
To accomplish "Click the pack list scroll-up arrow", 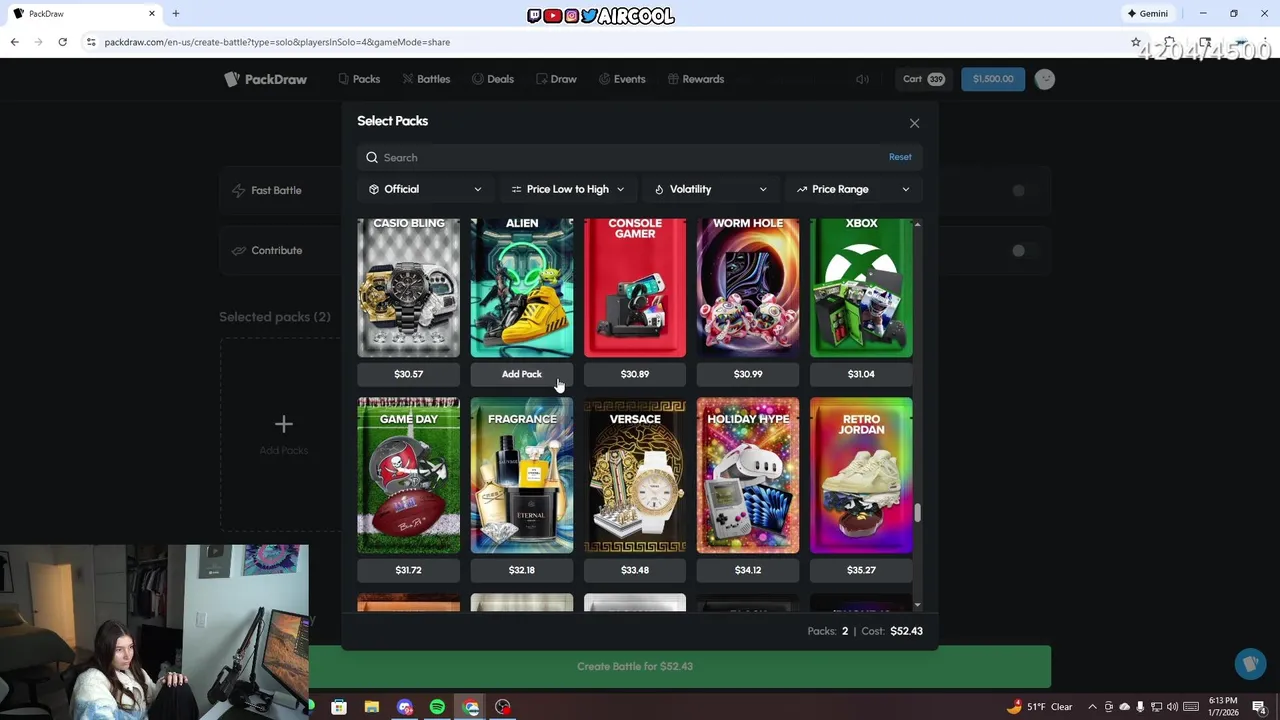I will pyautogui.click(x=917, y=224).
